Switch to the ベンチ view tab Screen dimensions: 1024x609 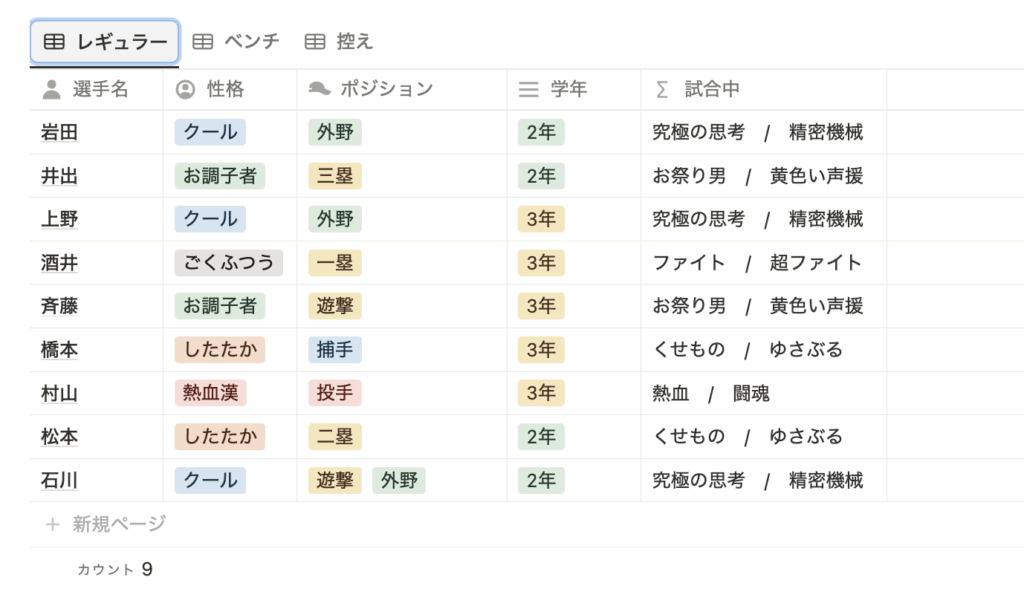pos(236,42)
